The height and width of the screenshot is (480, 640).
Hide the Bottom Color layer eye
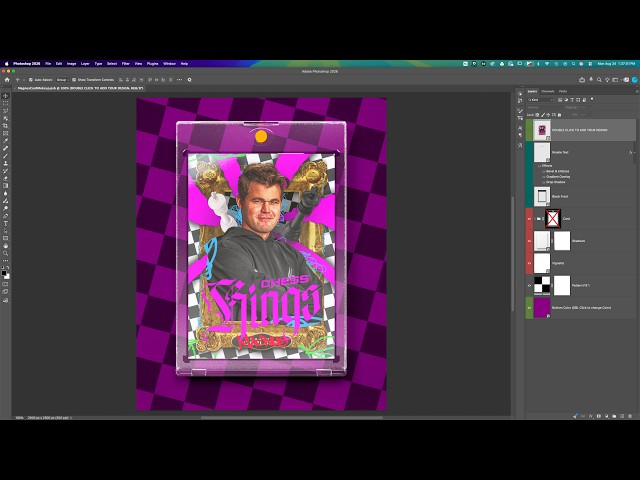[529, 308]
